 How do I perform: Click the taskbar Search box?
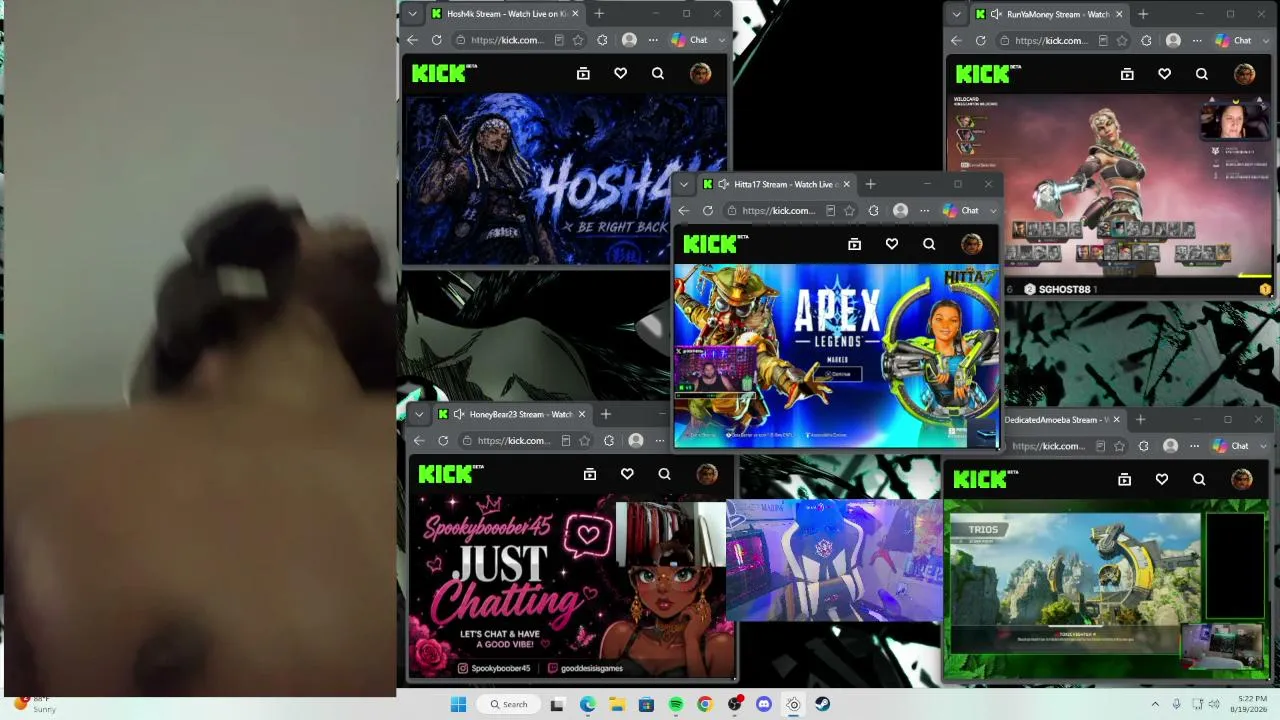509,704
